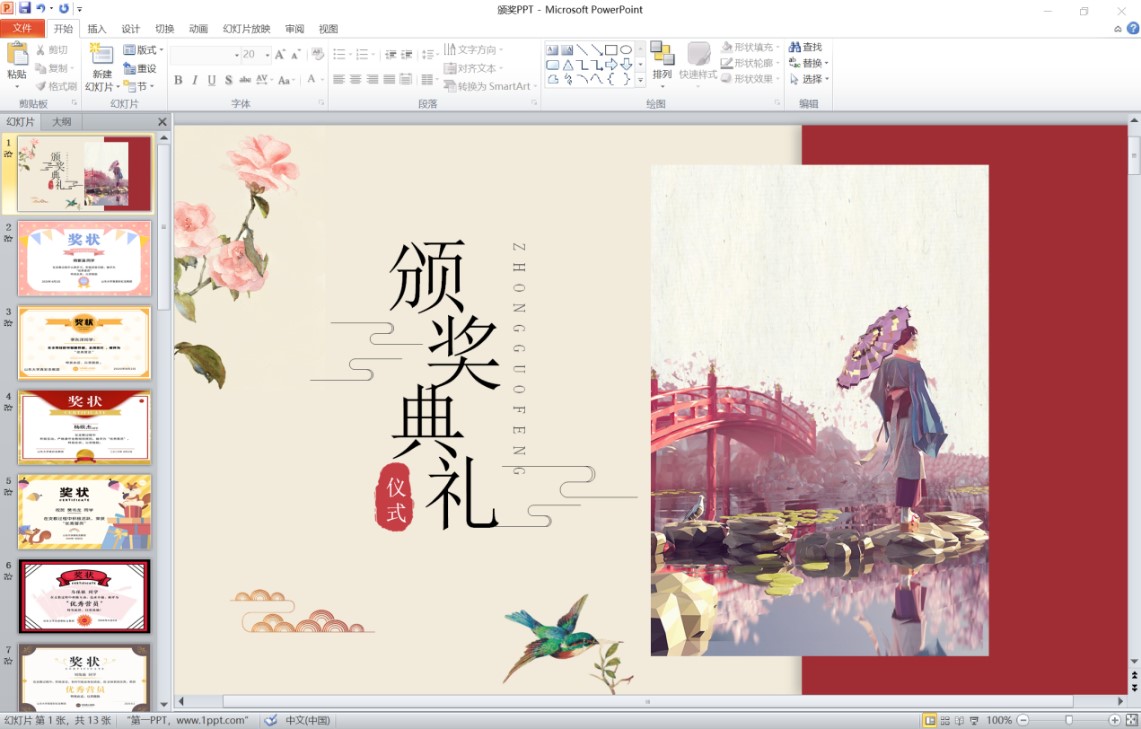This screenshot has width=1141, height=729.
Task: Select the isosceles triangle shape
Action: [568, 65]
